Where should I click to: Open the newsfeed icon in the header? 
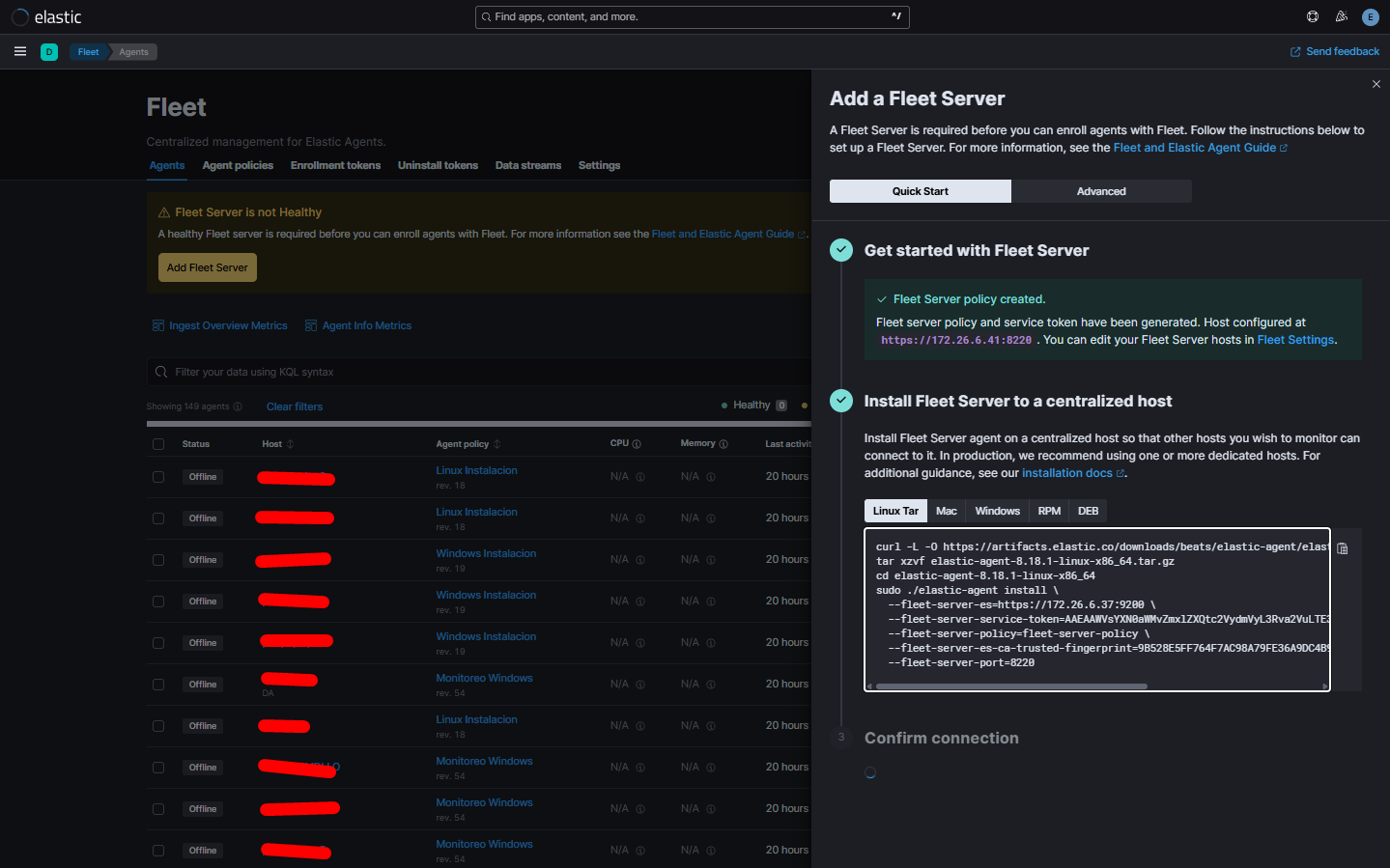(x=1342, y=16)
